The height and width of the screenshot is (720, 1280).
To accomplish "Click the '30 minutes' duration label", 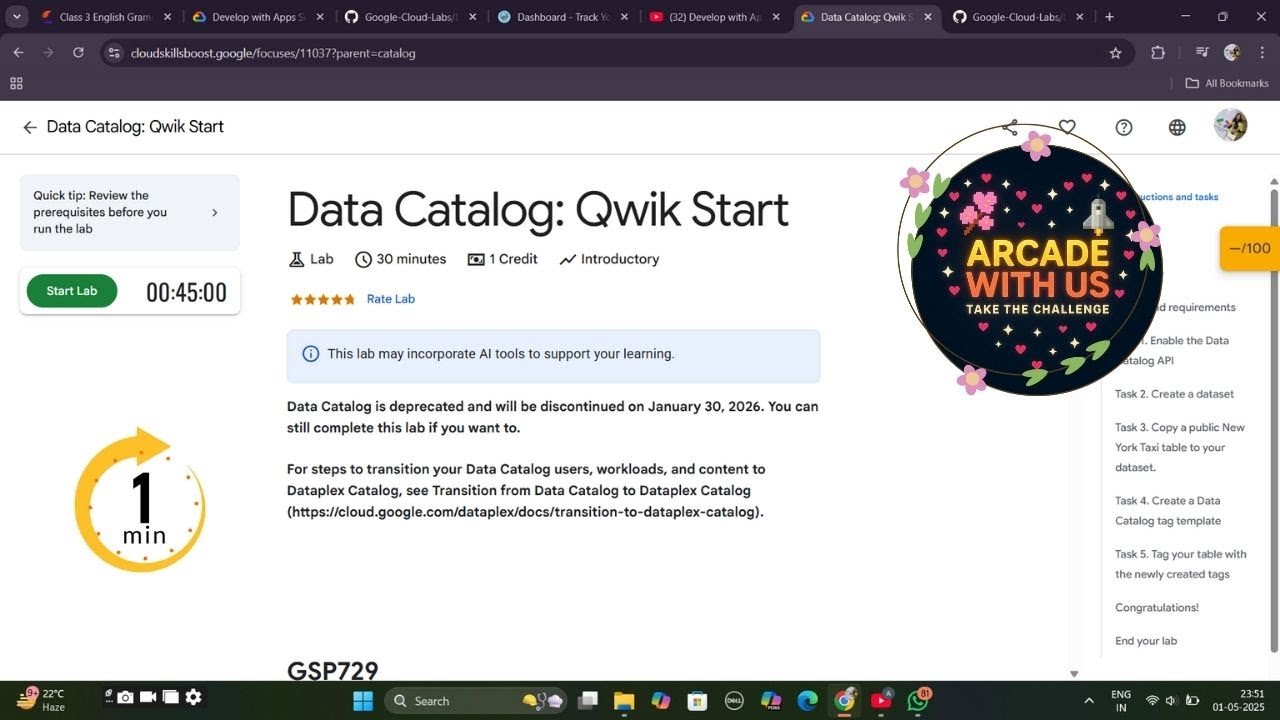I will 401,259.
